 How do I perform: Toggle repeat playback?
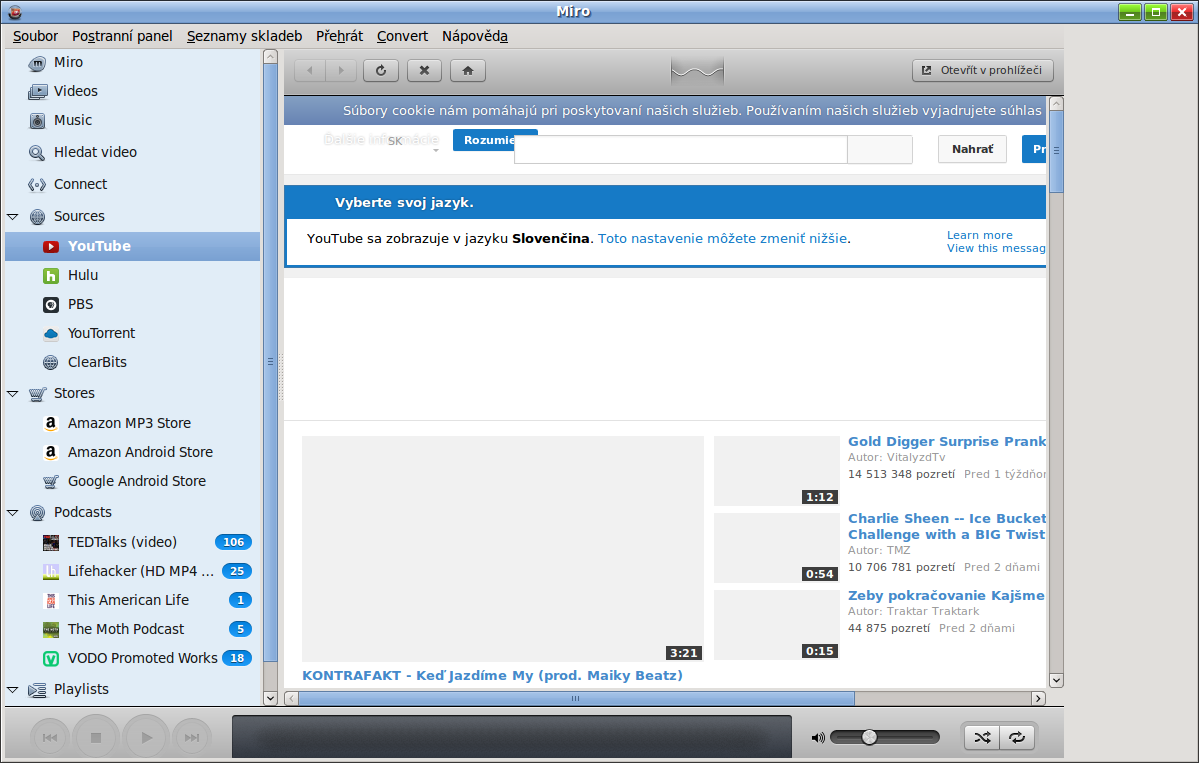1017,737
